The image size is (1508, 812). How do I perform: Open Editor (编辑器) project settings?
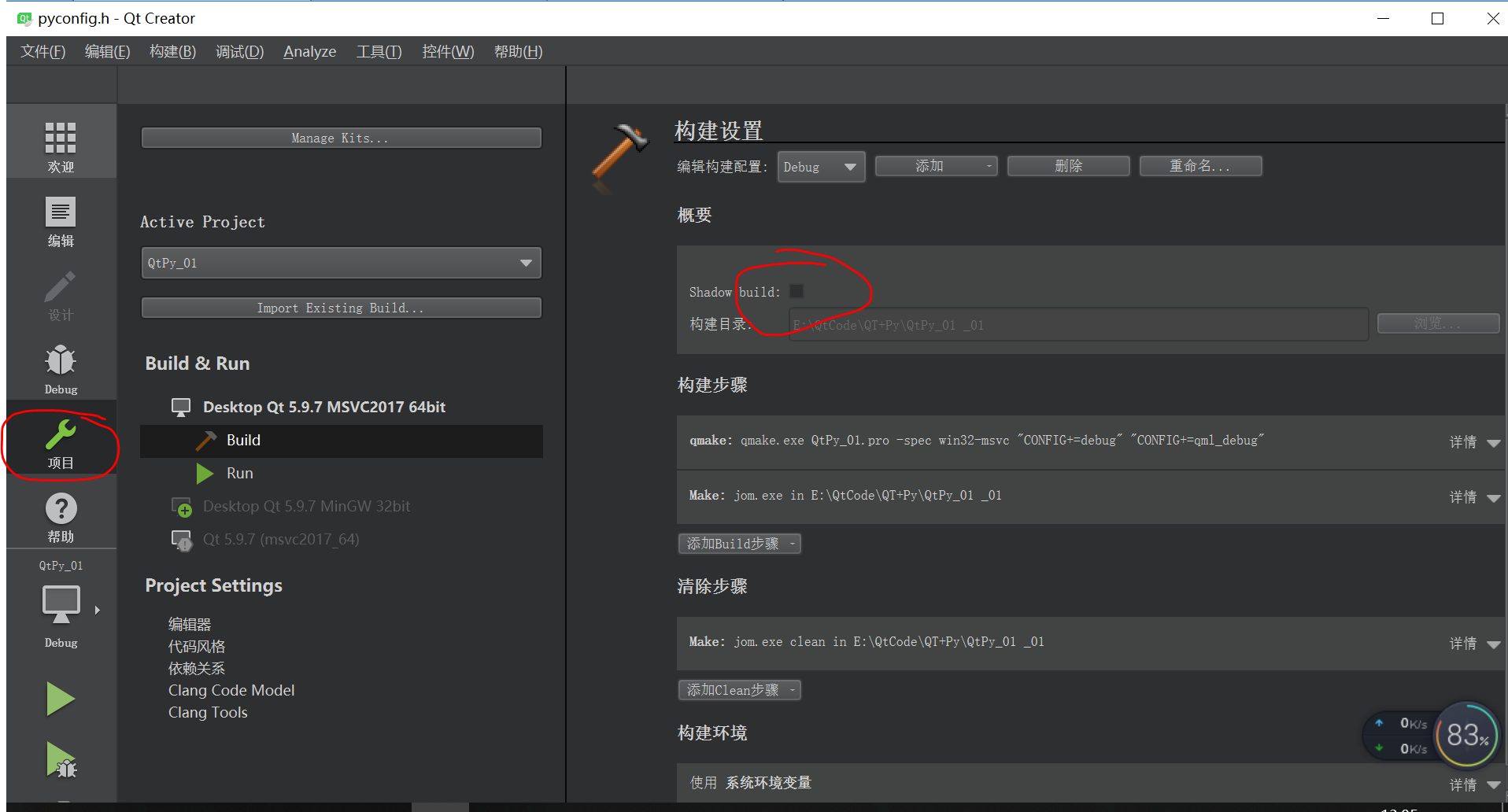[190, 624]
